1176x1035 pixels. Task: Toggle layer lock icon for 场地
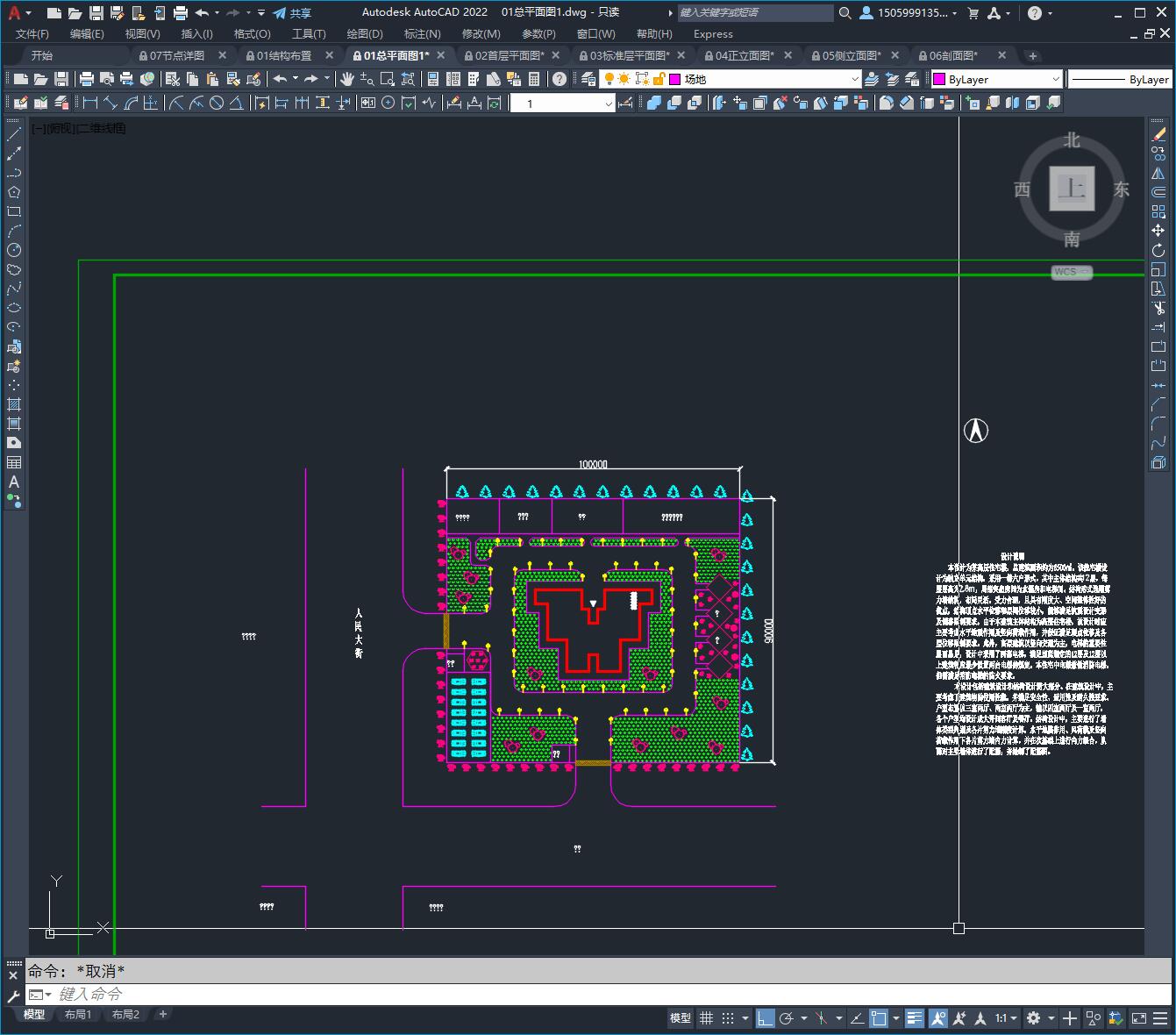coord(659,79)
